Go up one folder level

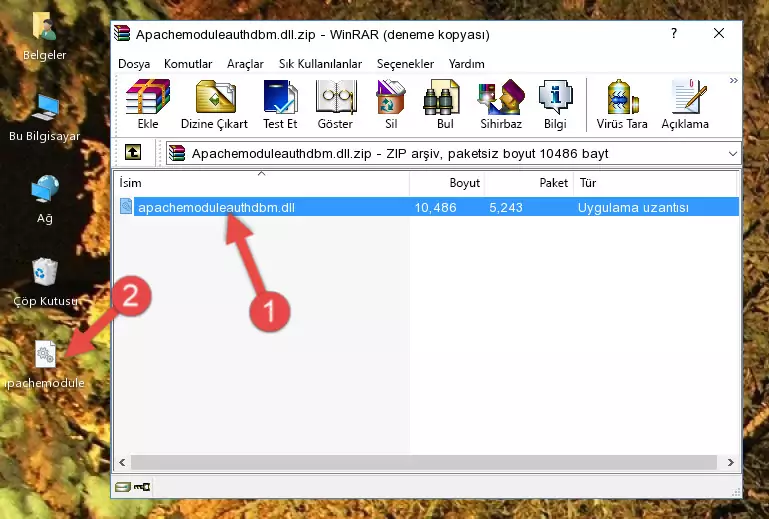tap(133, 153)
